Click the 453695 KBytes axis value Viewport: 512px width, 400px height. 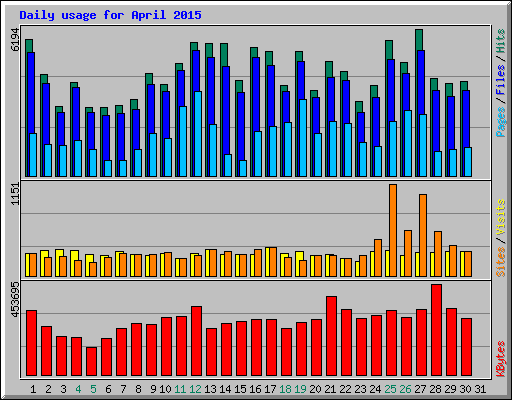pyautogui.click(x=15, y=299)
